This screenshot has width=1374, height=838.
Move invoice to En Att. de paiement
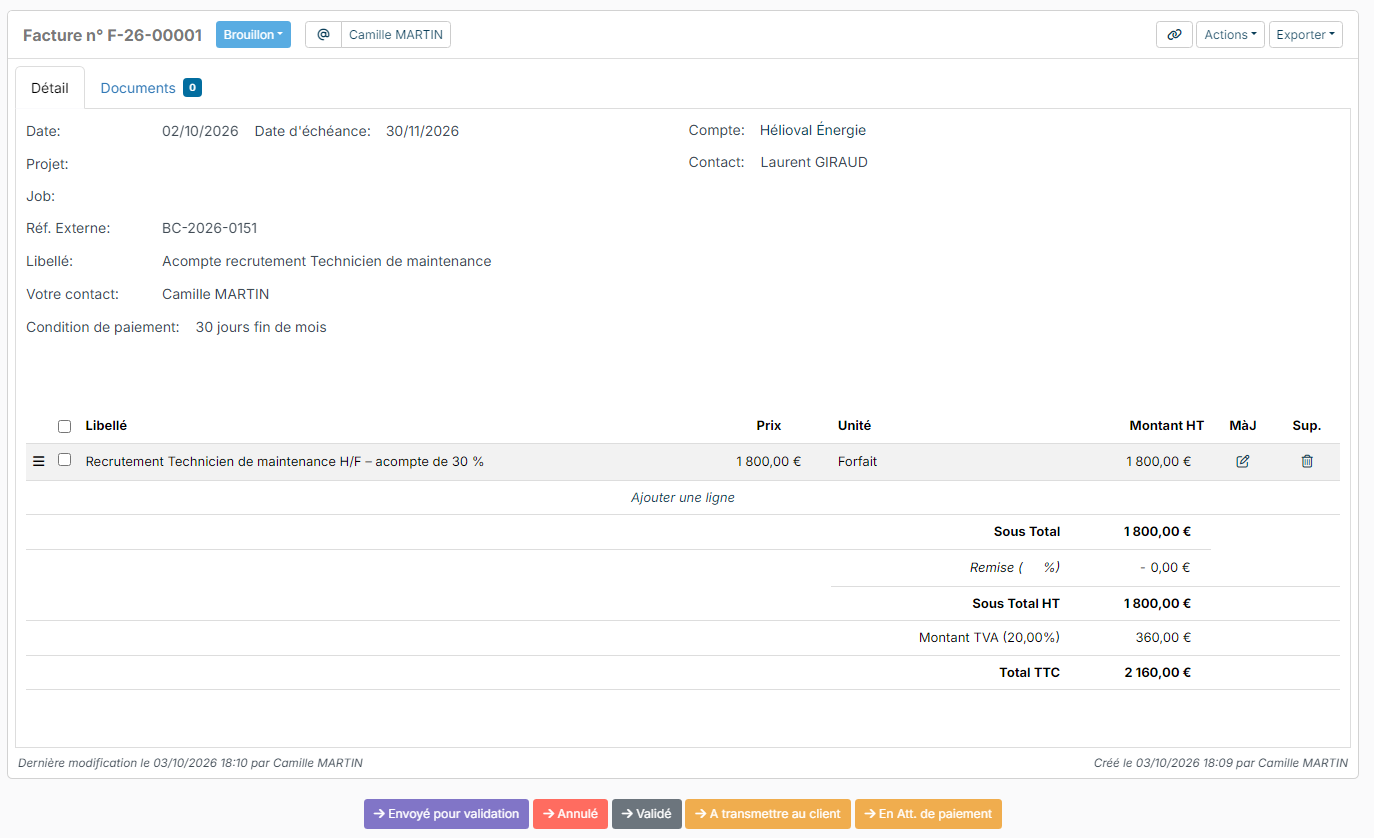(x=928, y=814)
